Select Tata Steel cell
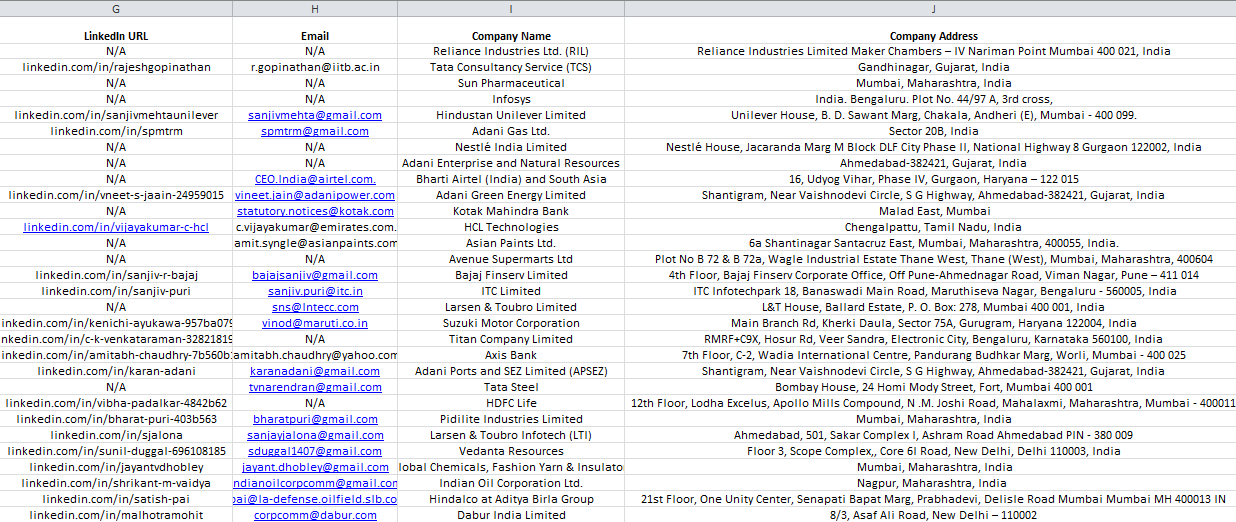The image size is (1236, 522). pyautogui.click(x=511, y=387)
